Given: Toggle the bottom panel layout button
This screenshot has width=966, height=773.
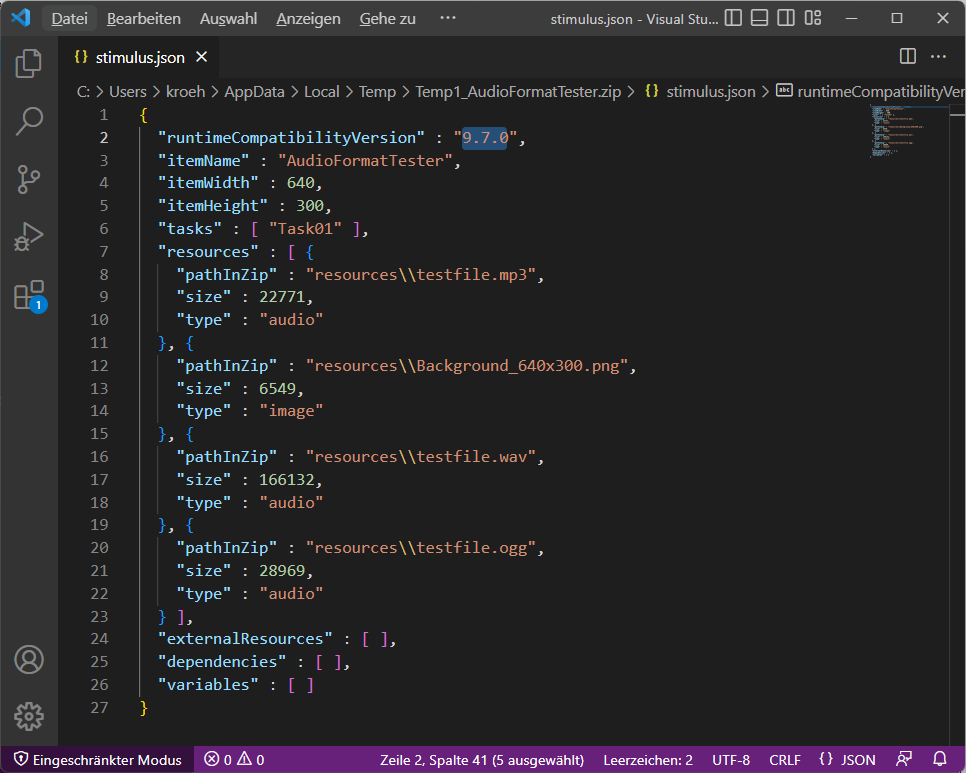Looking at the screenshot, I should (x=760, y=18).
